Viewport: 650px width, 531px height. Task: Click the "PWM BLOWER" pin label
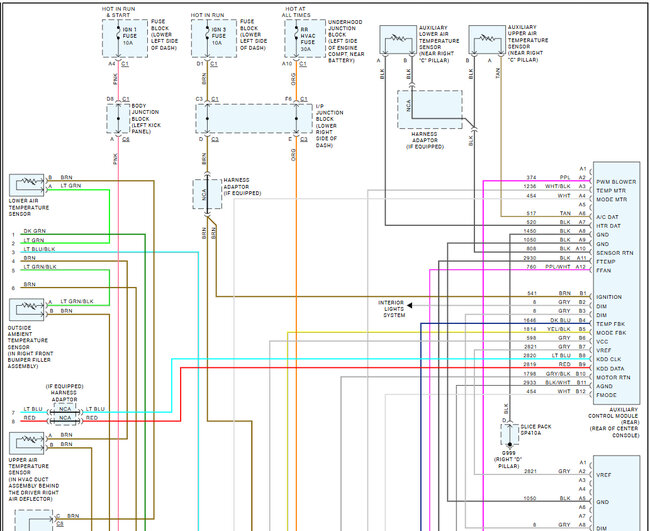point(616,182)
